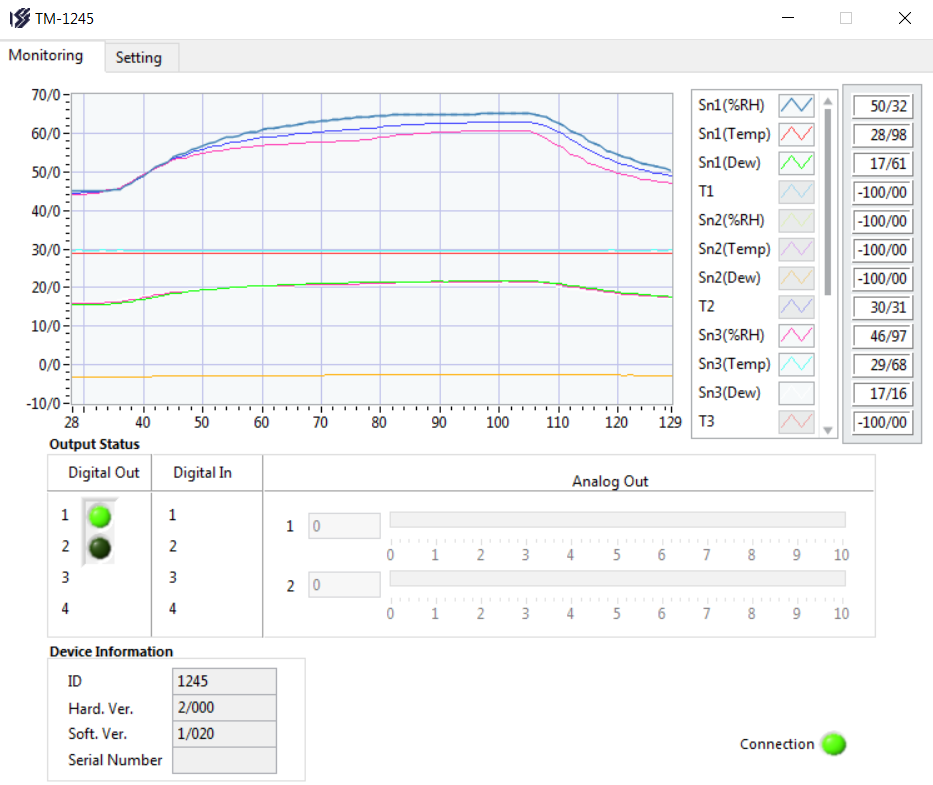
Task: Click the Analog Out 1 slider bar
Action: (x=617, y=520)
